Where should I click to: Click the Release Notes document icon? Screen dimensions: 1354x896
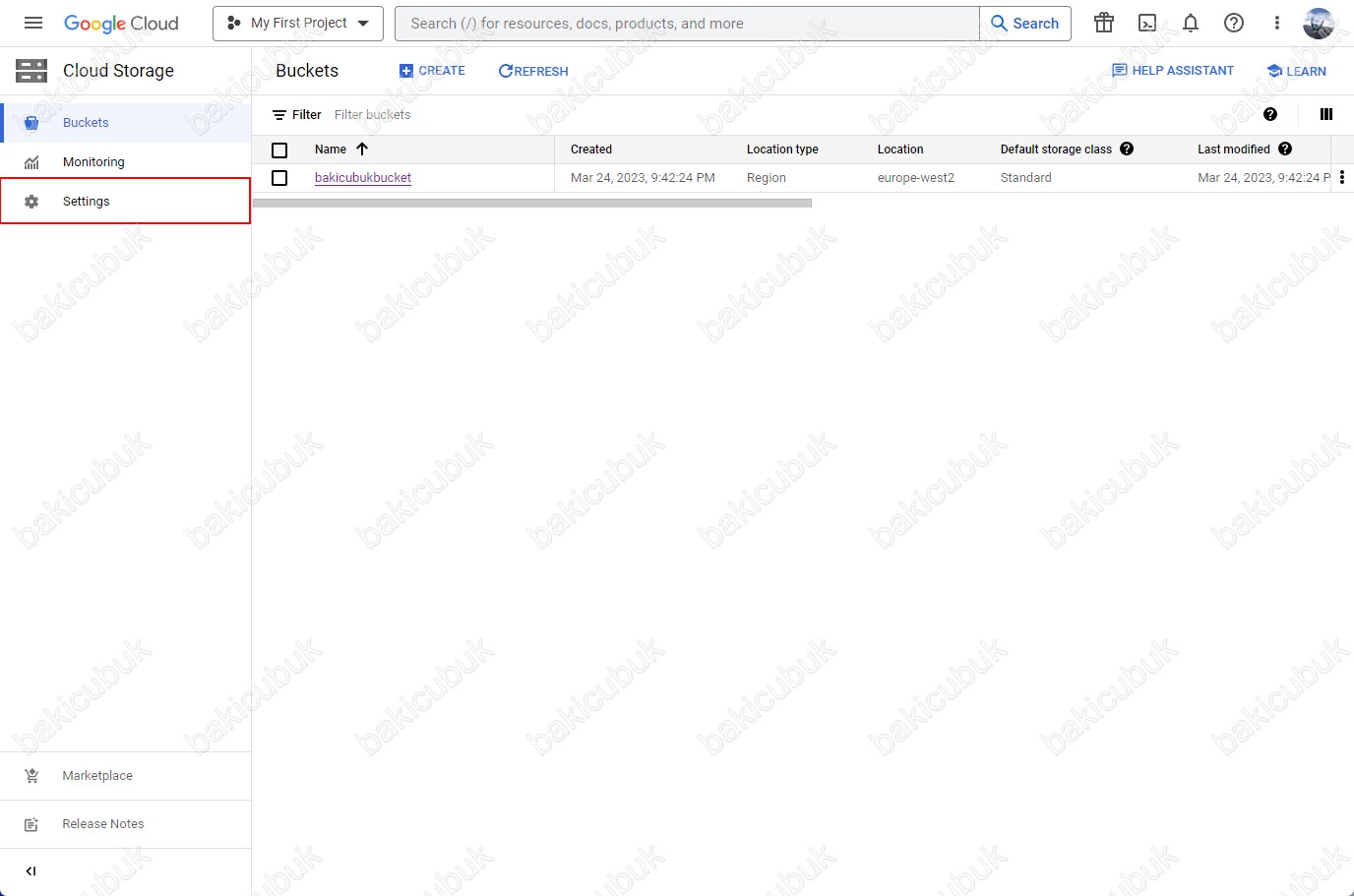pos(31,824)
